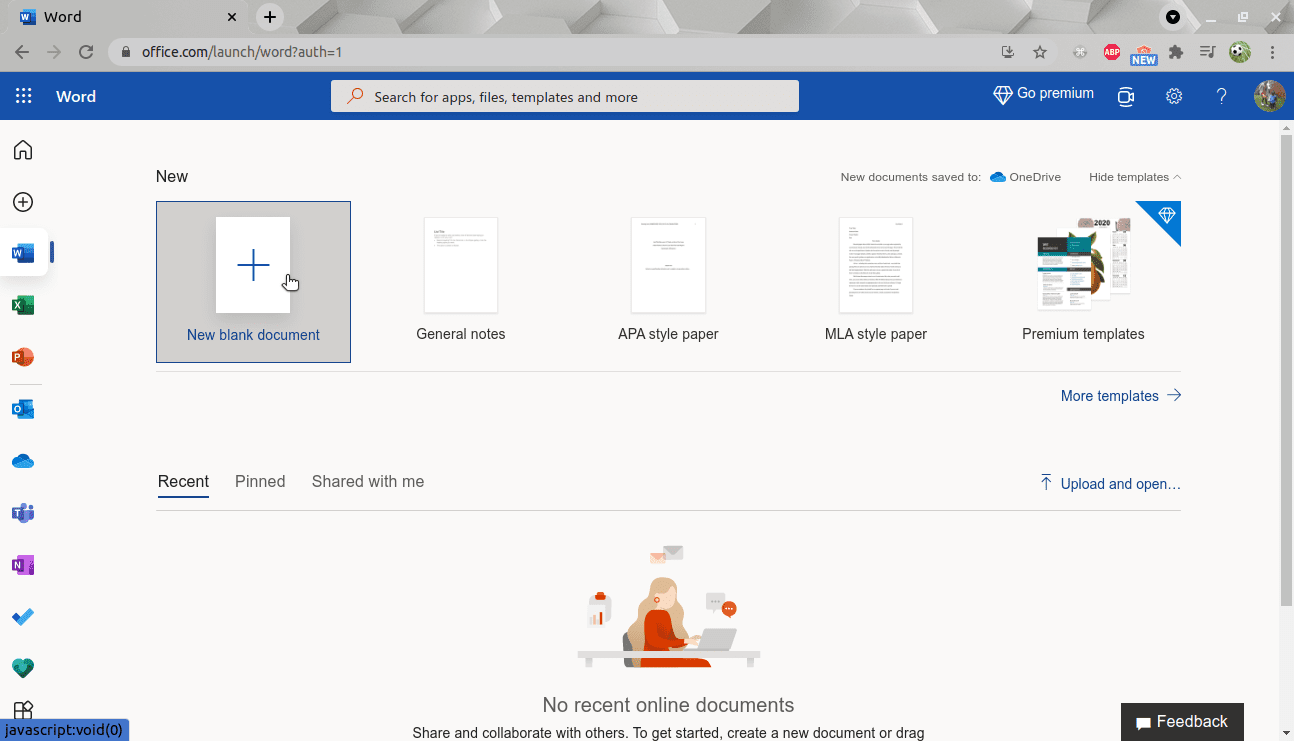This screenshot has height=741, width=1294.
Task: Open the tab search dropdown arrow
Action: click(x=1173, y=17)
